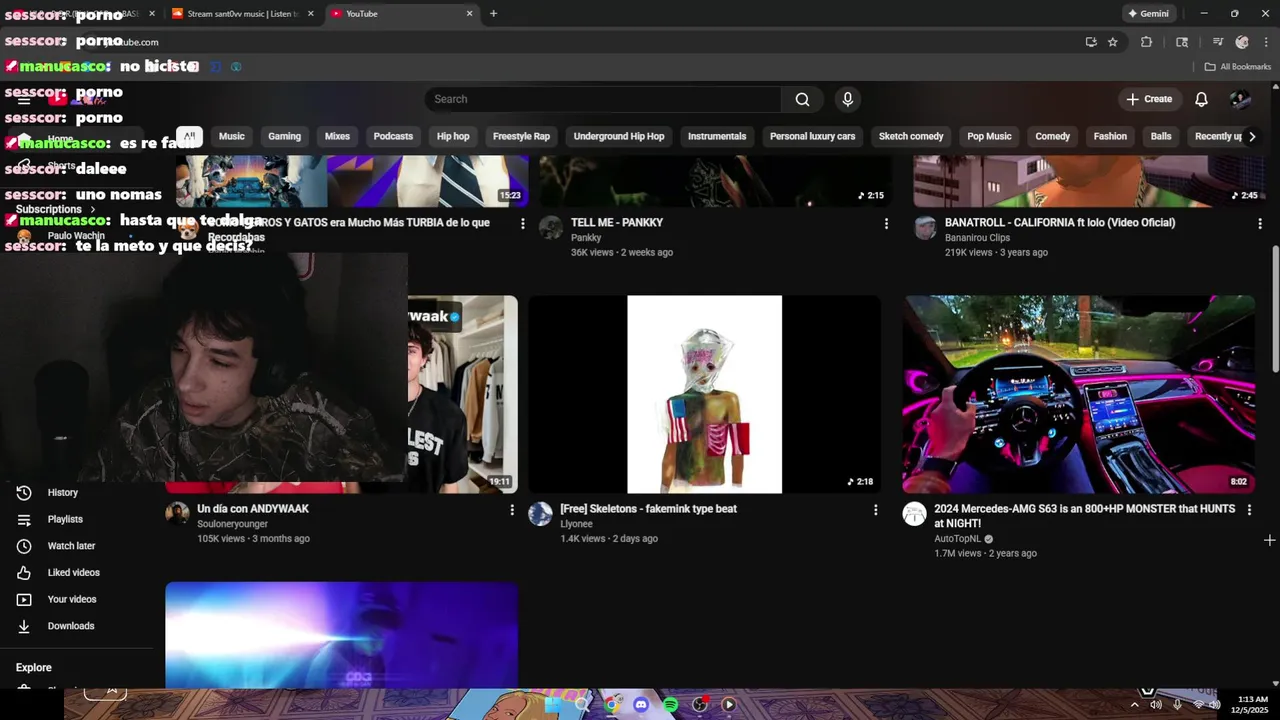Select the Pop Music filter chip
The height and width of the screenshot is (720, 1280).
(989, 136)
